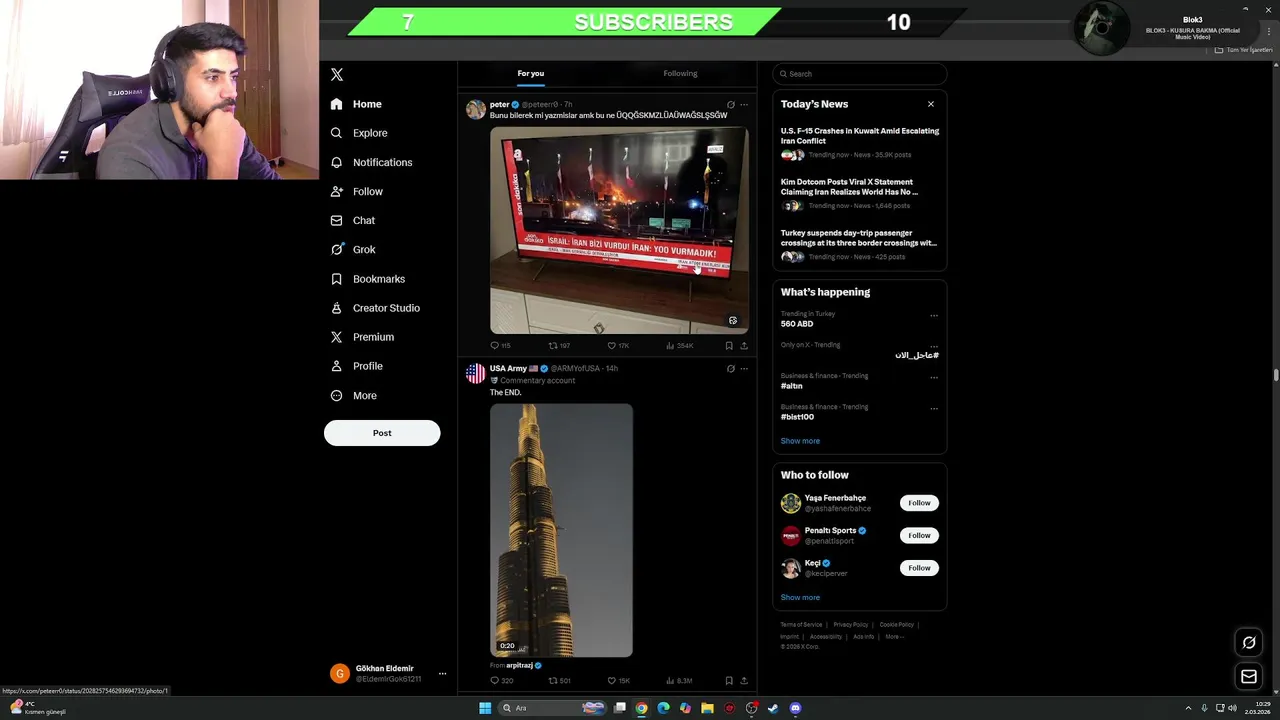The height and width of the screenshot is (720, 1280).
Task: Reply to peter's post with 115 replies
Action: [500, 346]
